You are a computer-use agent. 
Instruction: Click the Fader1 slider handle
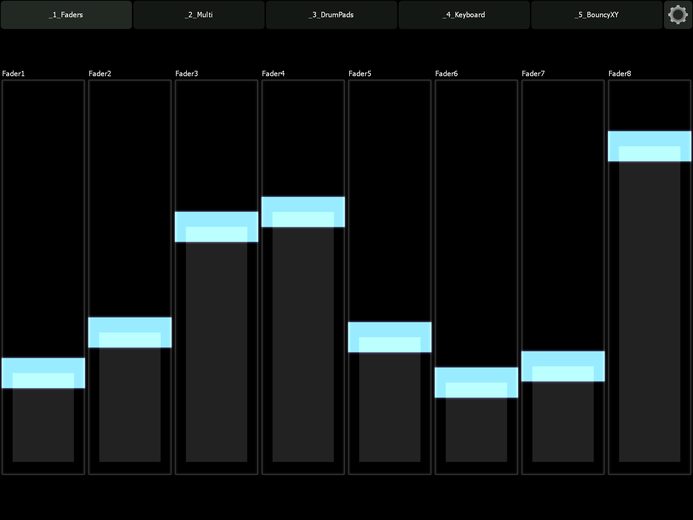point(43,373)
